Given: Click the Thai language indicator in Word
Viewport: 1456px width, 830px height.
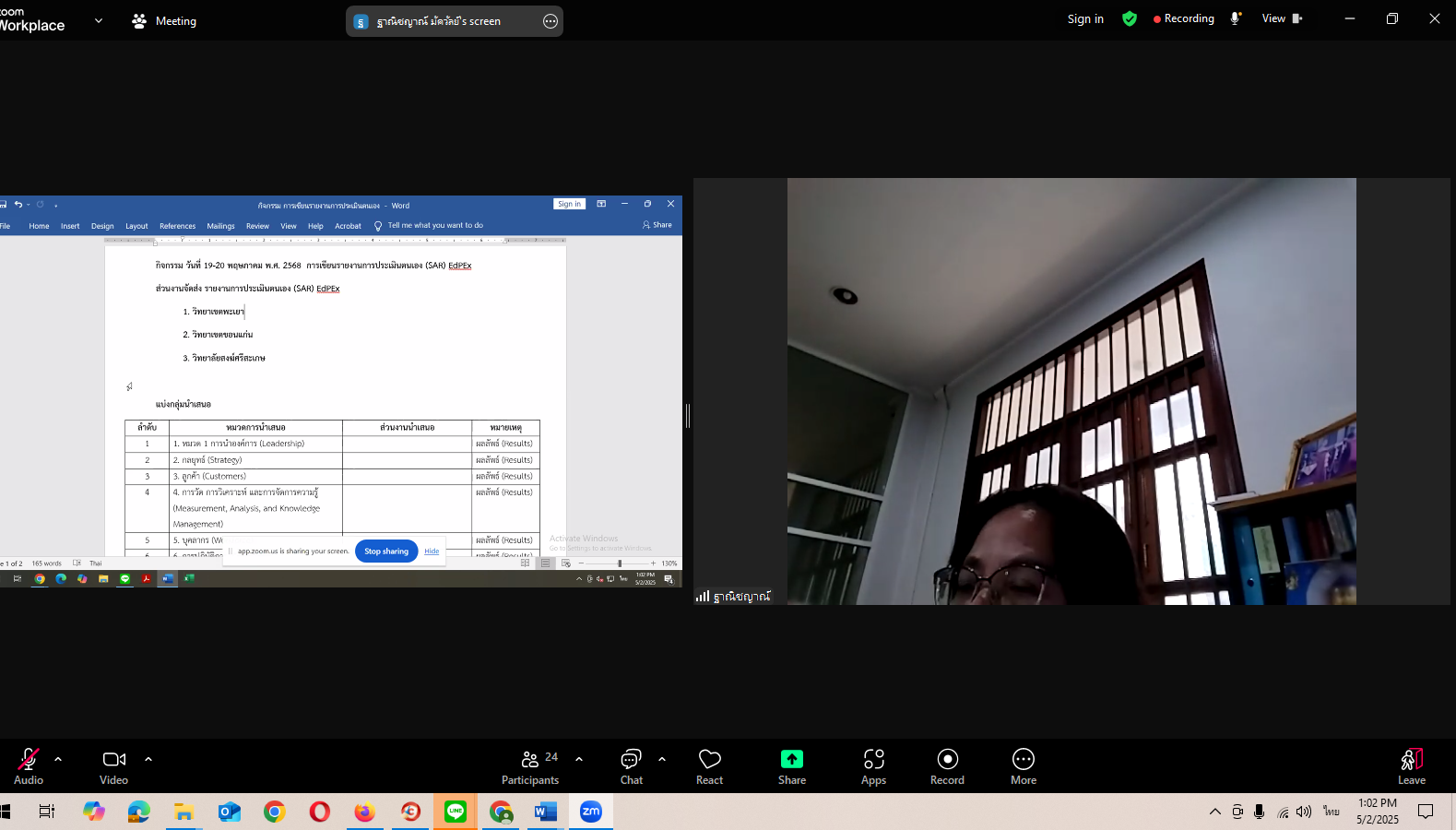Looking at the screenshot, I should (x=96, y=563).
